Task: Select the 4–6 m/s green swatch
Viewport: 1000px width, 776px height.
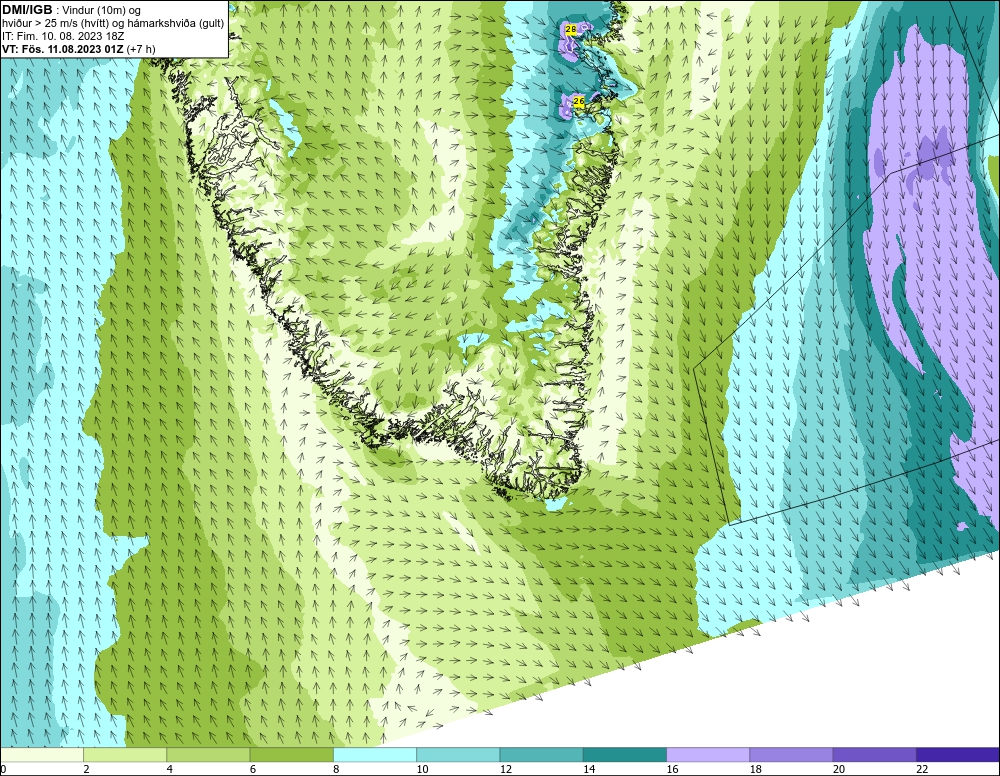Action: coord(208,755)
